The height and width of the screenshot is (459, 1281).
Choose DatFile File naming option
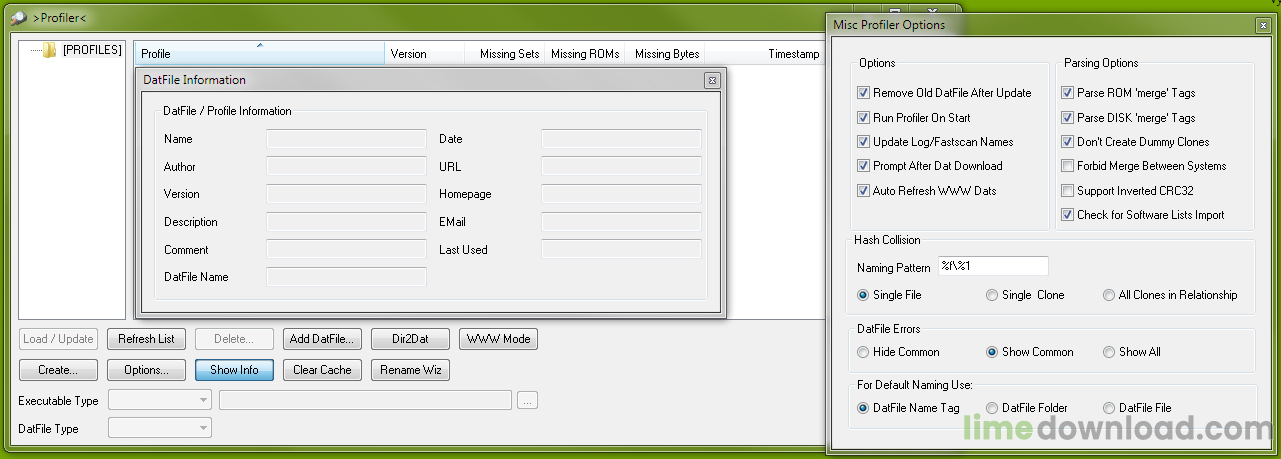click(x=1109, y=408)
